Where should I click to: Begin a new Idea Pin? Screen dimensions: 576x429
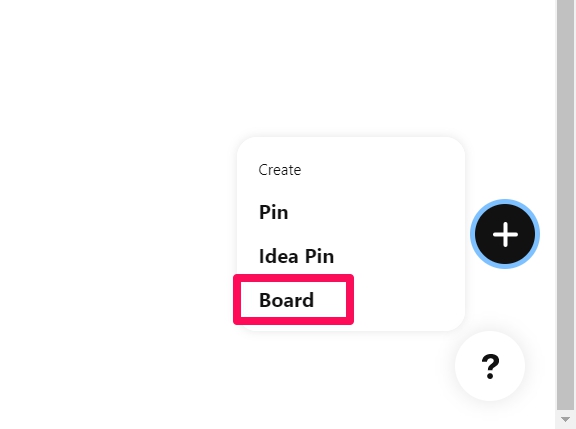pos(296,256)
